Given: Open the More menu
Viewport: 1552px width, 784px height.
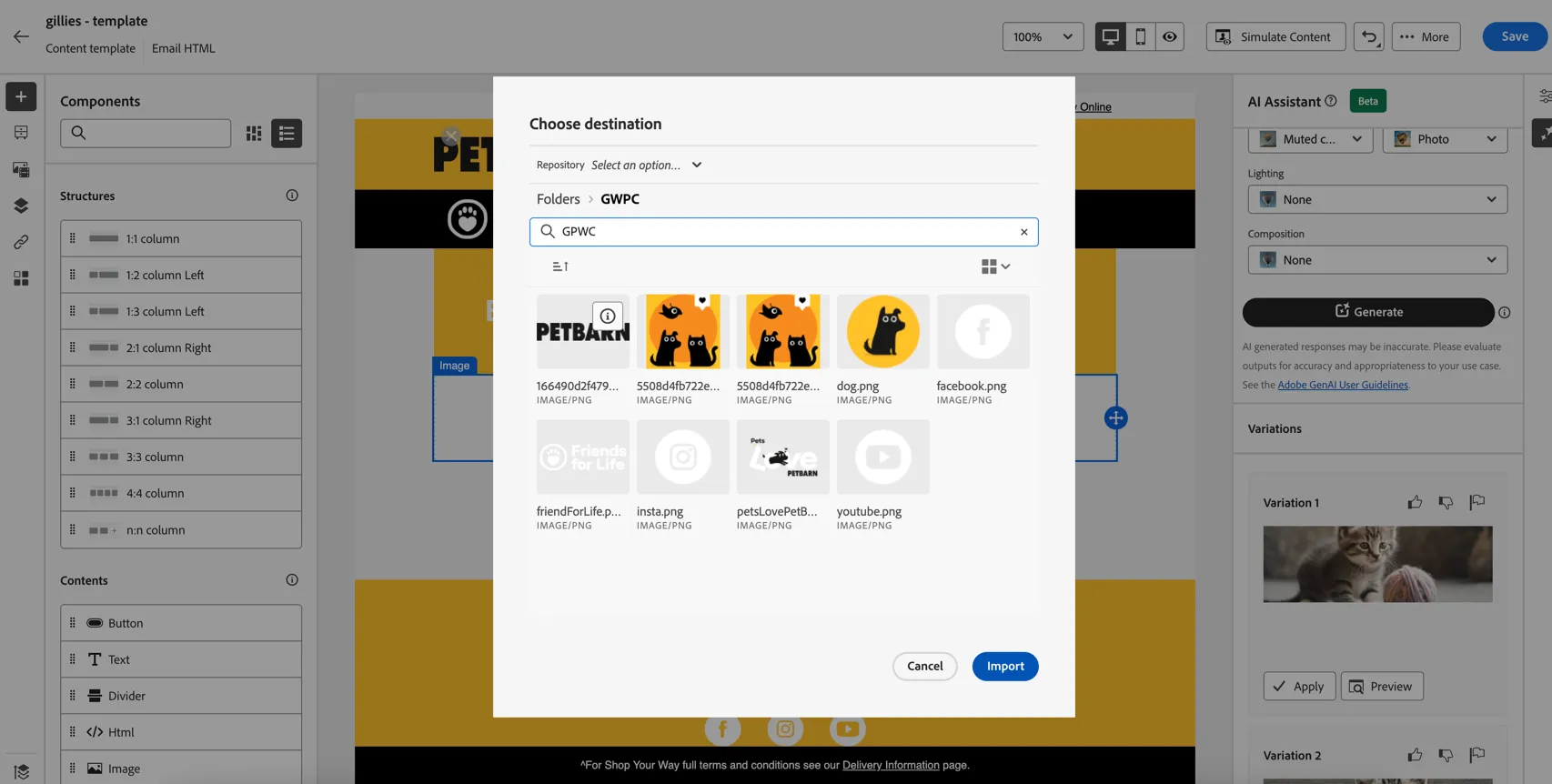Looking at the screenshot, I should click(x=1426, y=36).
